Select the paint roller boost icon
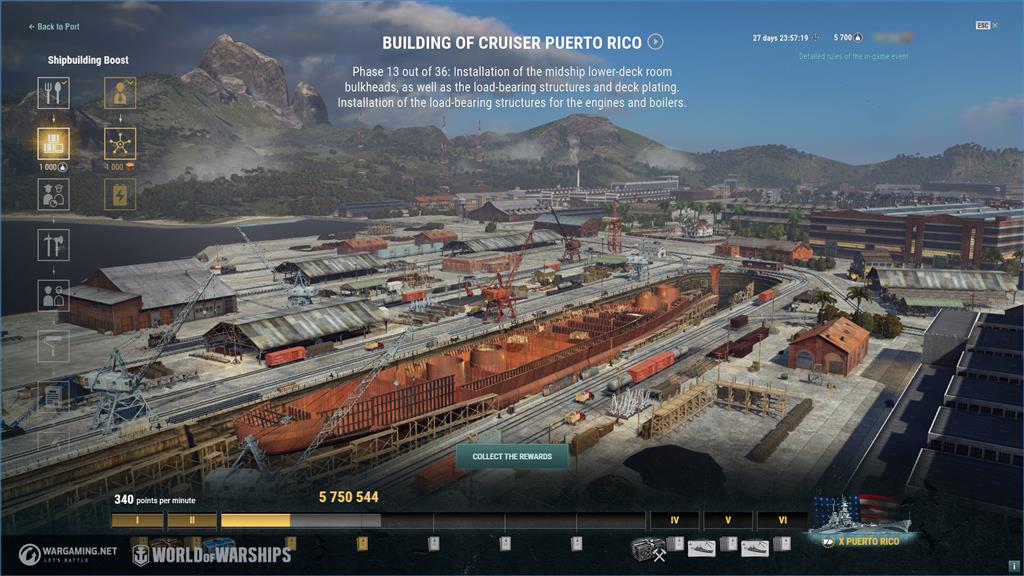Viewport: 1024px width, 576px height. pos(54,345)
